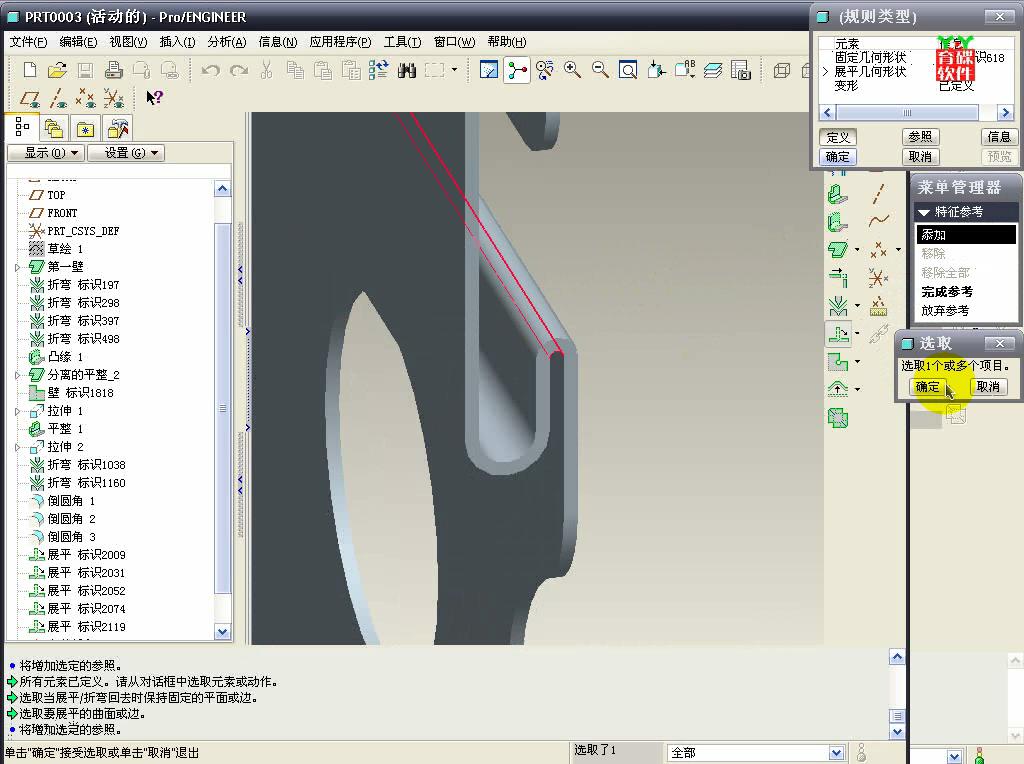Toggle coordinate system display
The height and width of the screenshot is (764, 1024).
pyautogui.click(x=114, y=98)
